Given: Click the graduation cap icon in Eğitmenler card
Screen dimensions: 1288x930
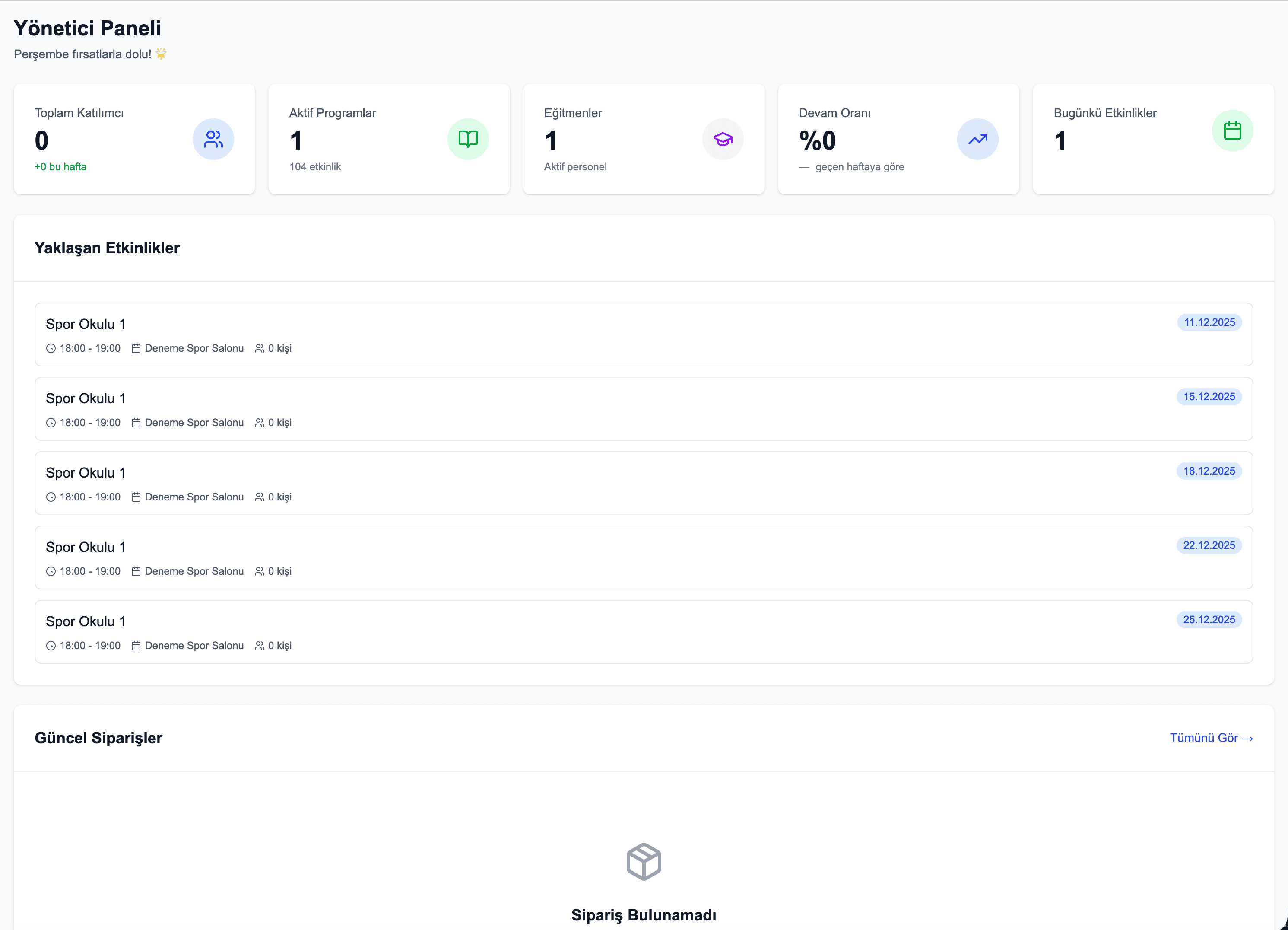Looking at the screenshot, I should 722,139.
